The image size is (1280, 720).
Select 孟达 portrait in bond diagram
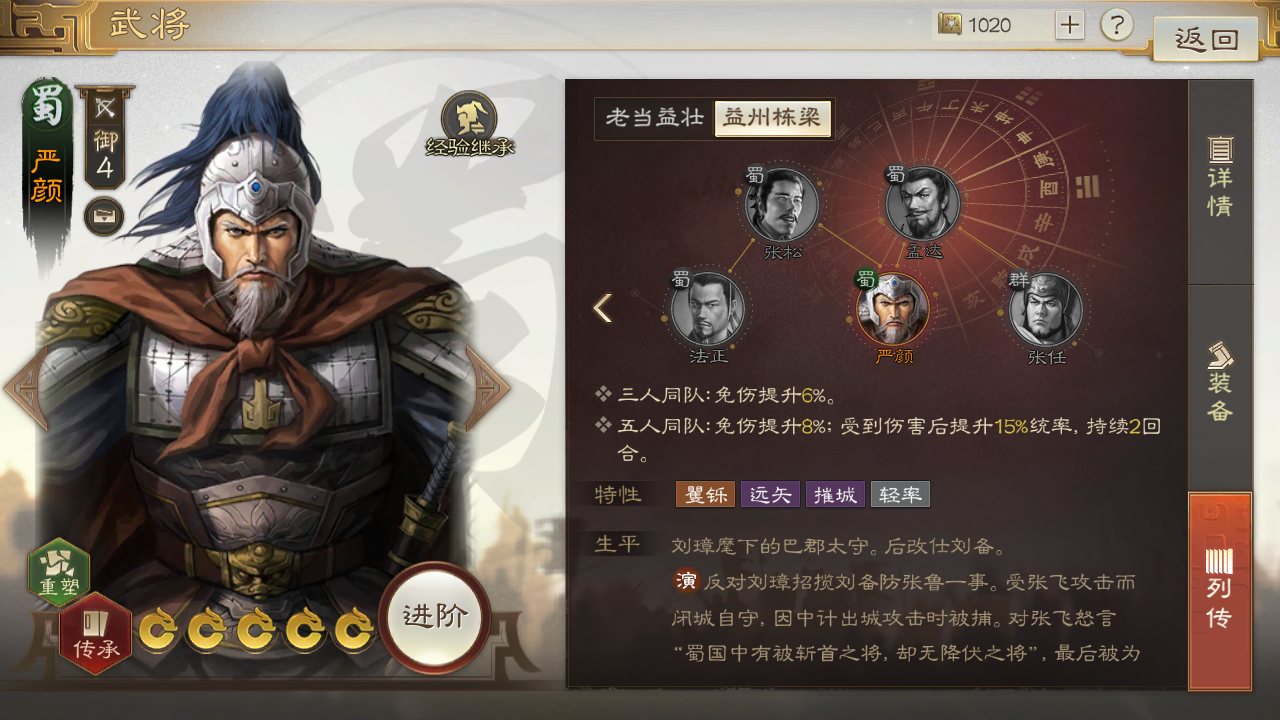923,205
